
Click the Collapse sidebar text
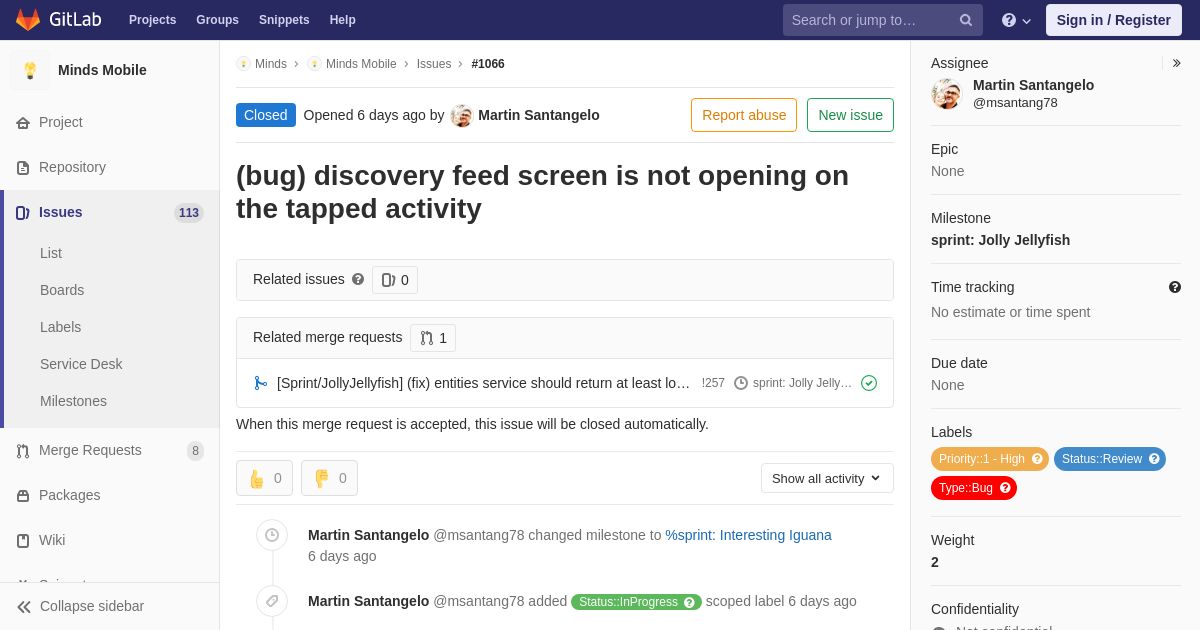coord(92,606)
